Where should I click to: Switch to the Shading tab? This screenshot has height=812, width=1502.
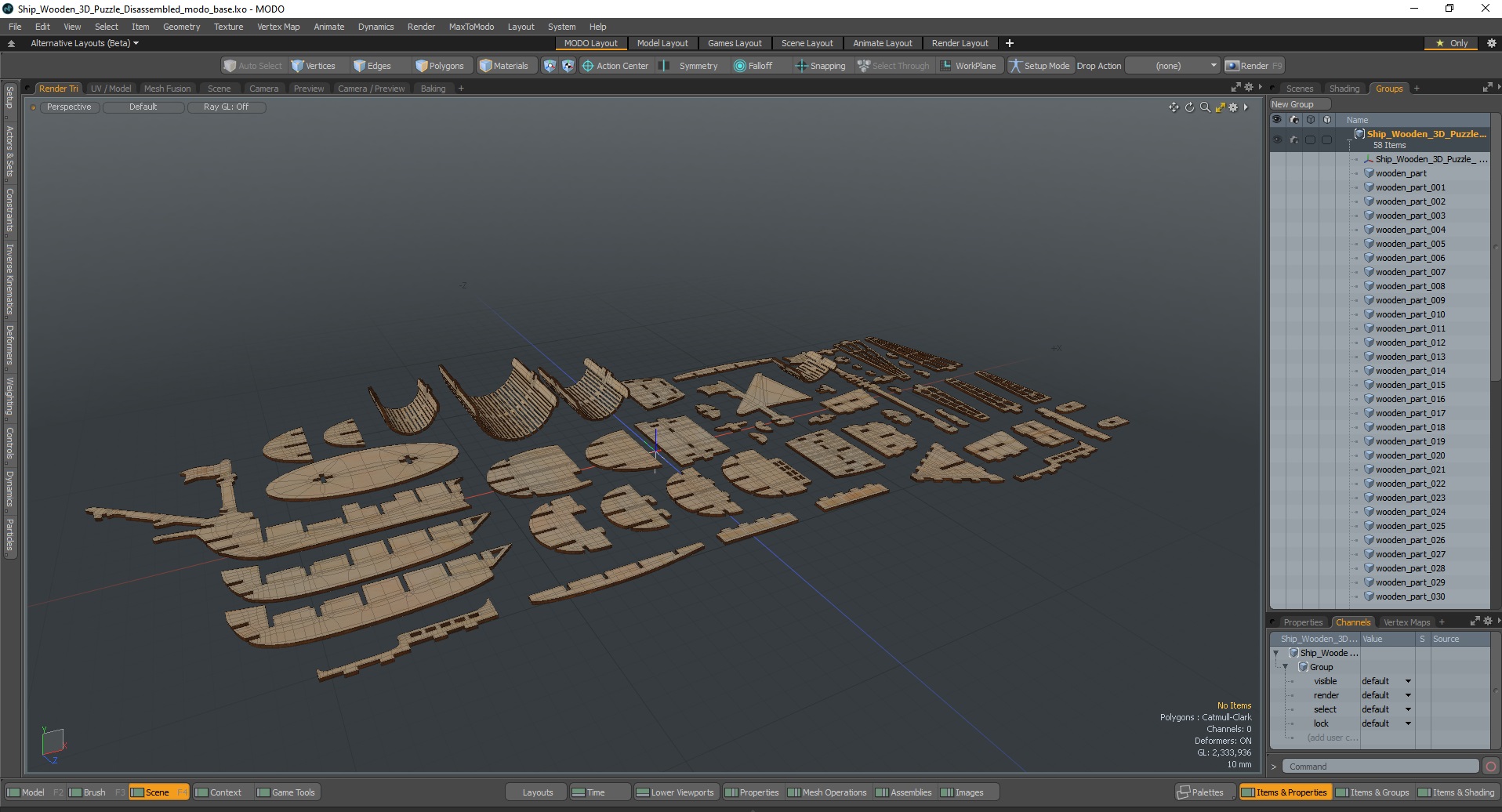(x=1344, y=89)
